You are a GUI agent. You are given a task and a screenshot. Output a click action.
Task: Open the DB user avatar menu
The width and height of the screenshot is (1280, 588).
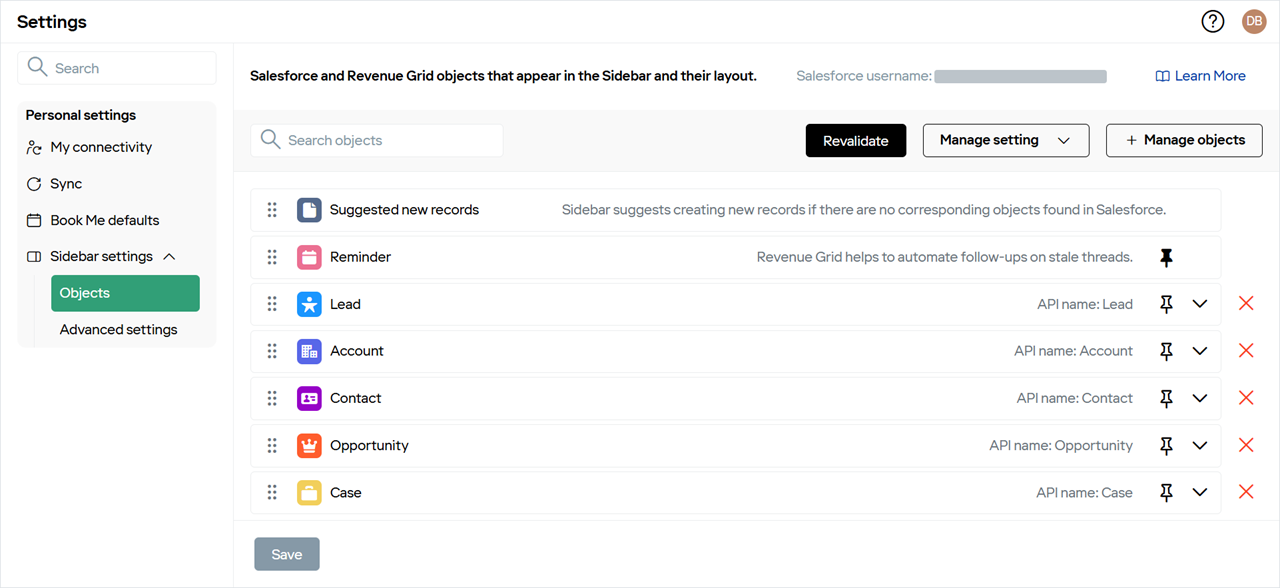[x=1254, y=21]
